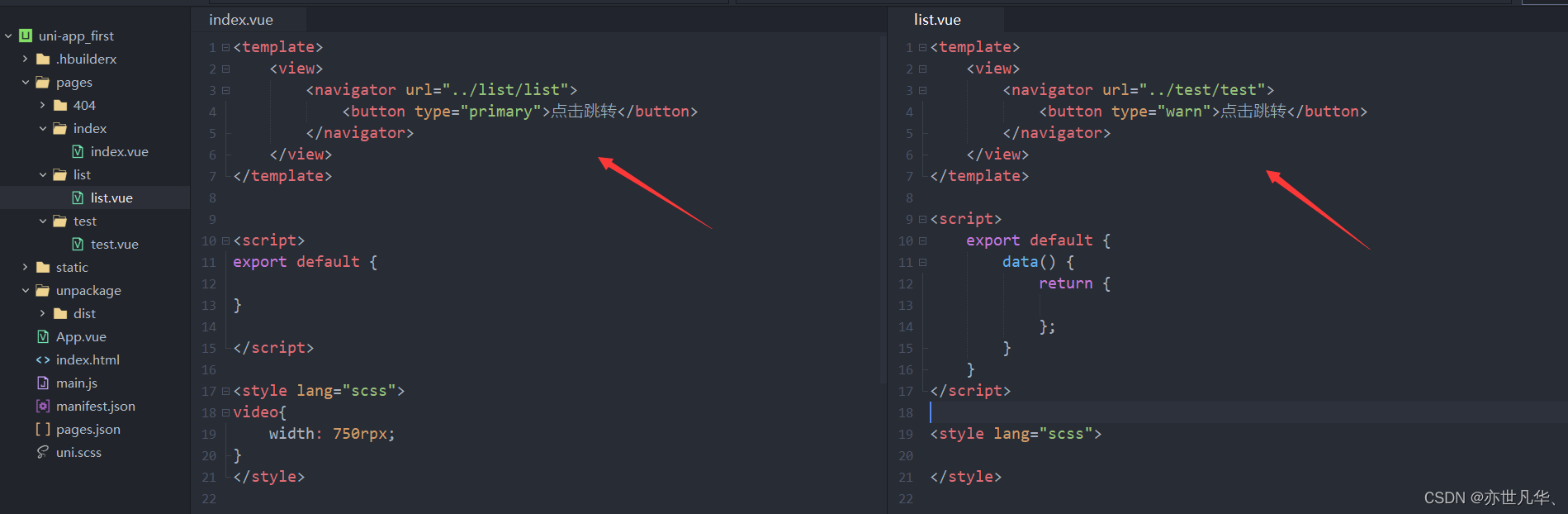The image size is (1568, 514).
Task: Open index.vue in the file tree
Action: (120, 151)
